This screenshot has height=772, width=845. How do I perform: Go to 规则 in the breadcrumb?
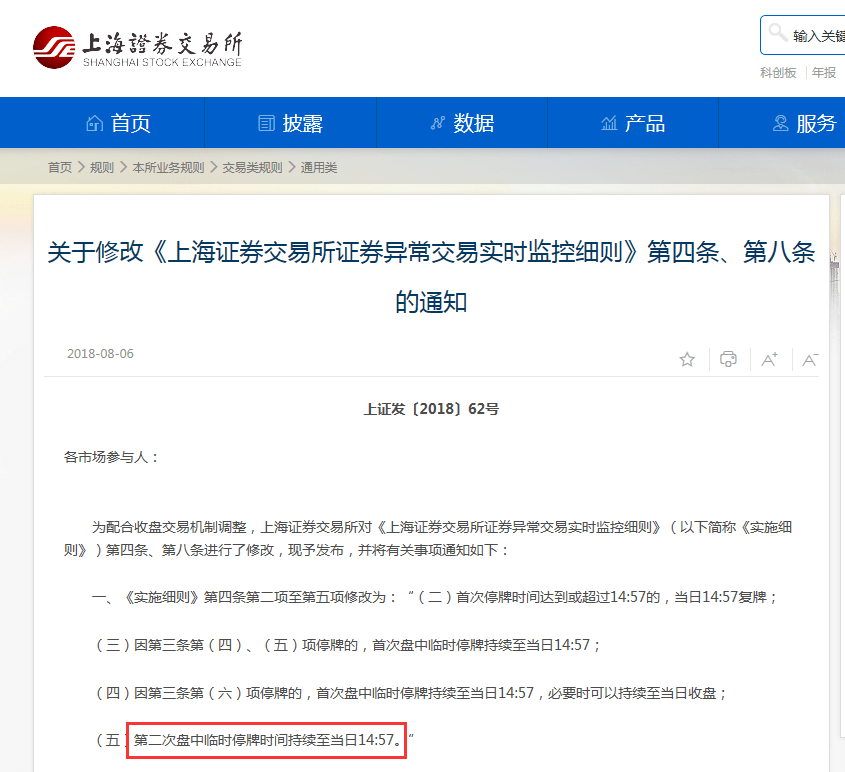(102, 168)
